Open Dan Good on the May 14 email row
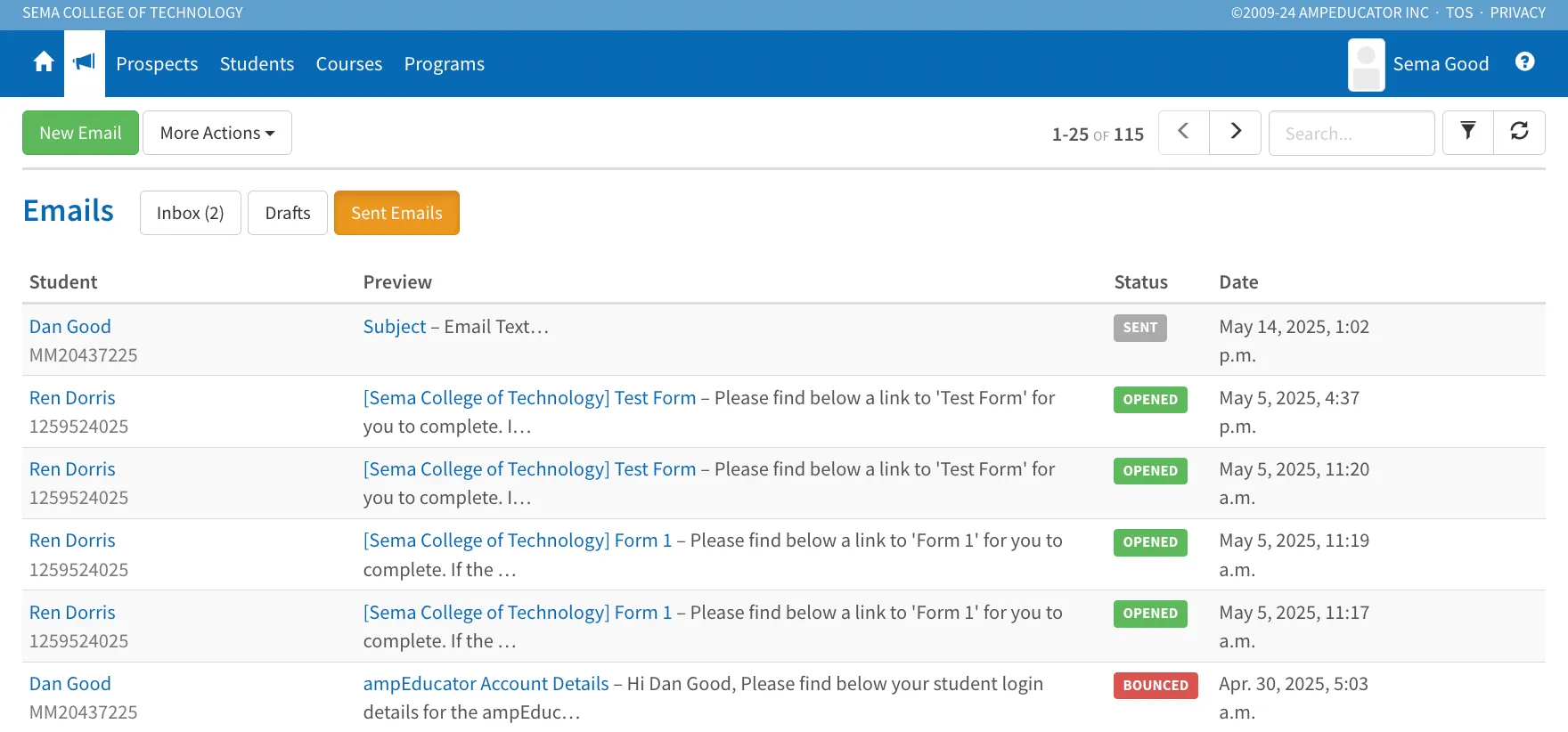The height and width of the screenshot is (732, 1568). tap(70, 327)
